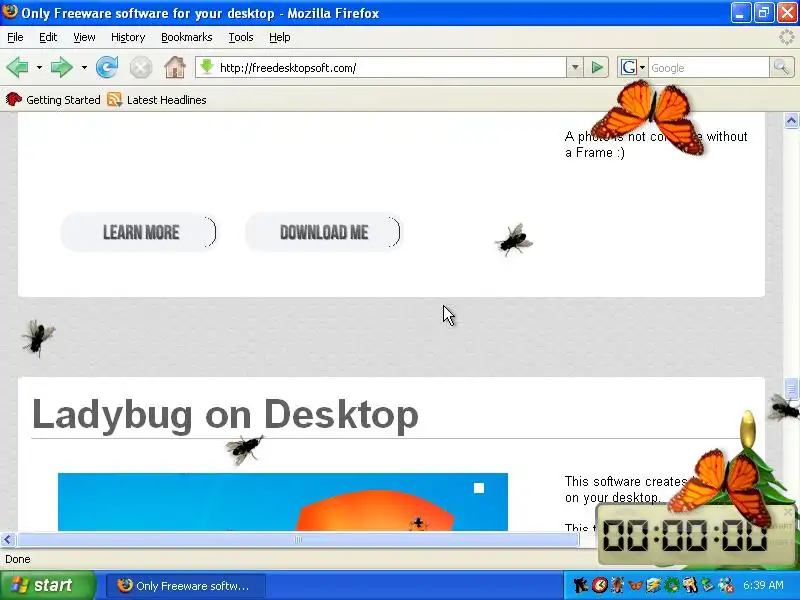This screenshot has height=600, width=800.
Task: Click the Done status bar text
Action: click(18, 559)
